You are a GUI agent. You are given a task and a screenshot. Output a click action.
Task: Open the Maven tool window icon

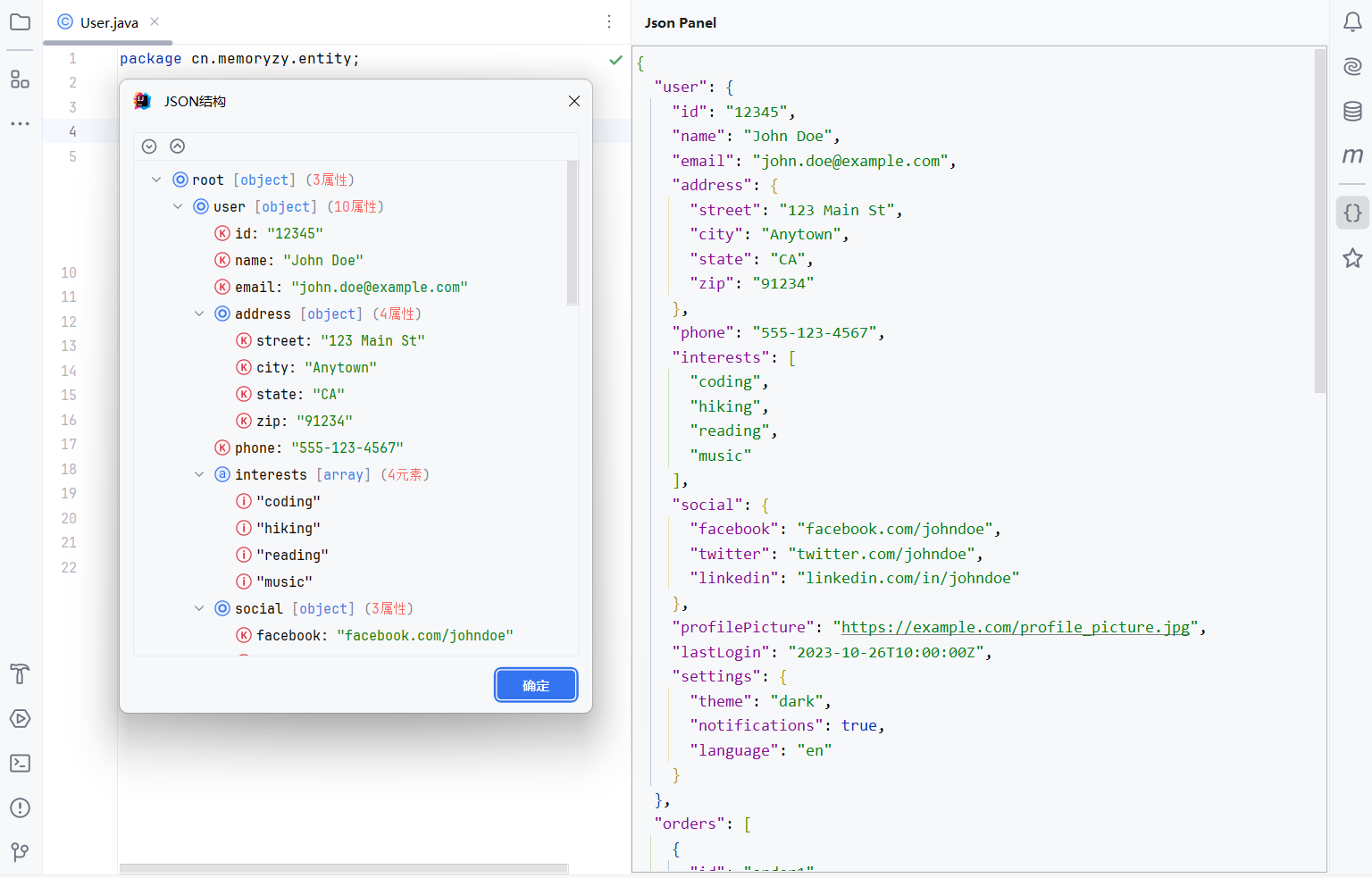(1352, 155)
